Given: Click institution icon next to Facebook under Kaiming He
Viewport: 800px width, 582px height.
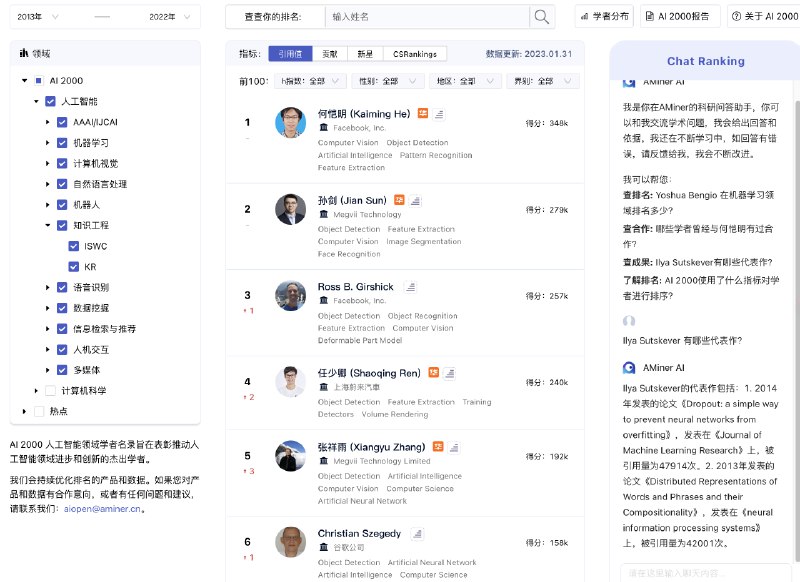Looking at the screenshot, I should click(323, 128).
